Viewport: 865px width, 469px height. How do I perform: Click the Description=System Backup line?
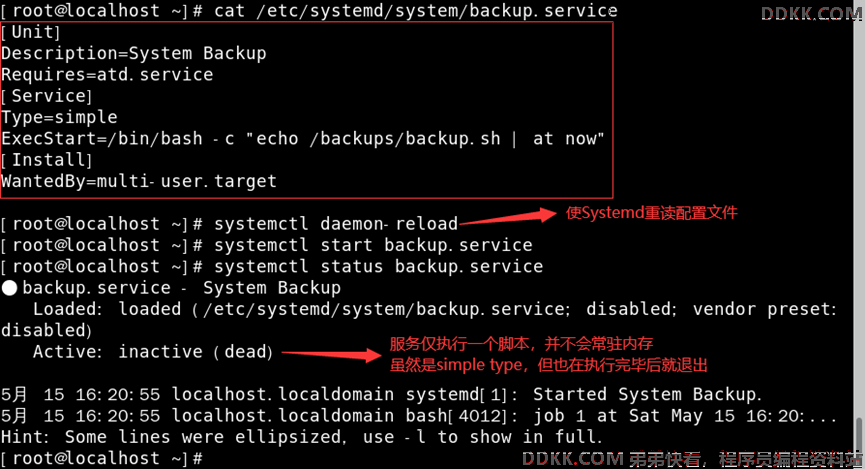pyautogui.click(x=134, y=54)
